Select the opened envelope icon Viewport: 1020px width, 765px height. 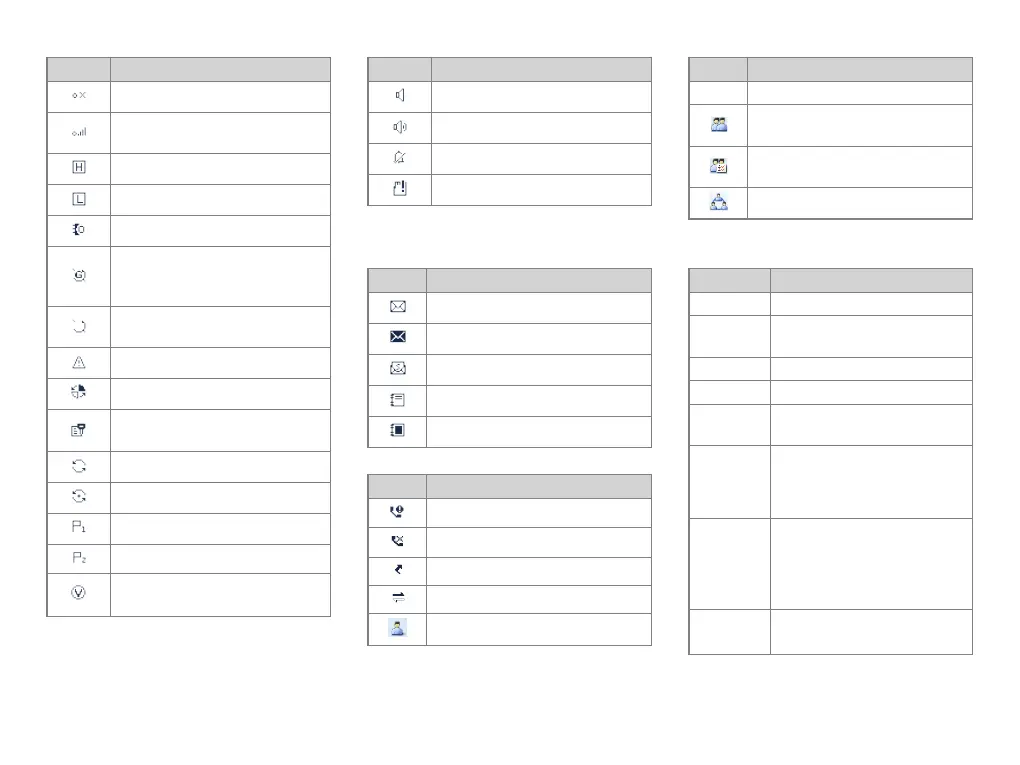coord(397,368)
